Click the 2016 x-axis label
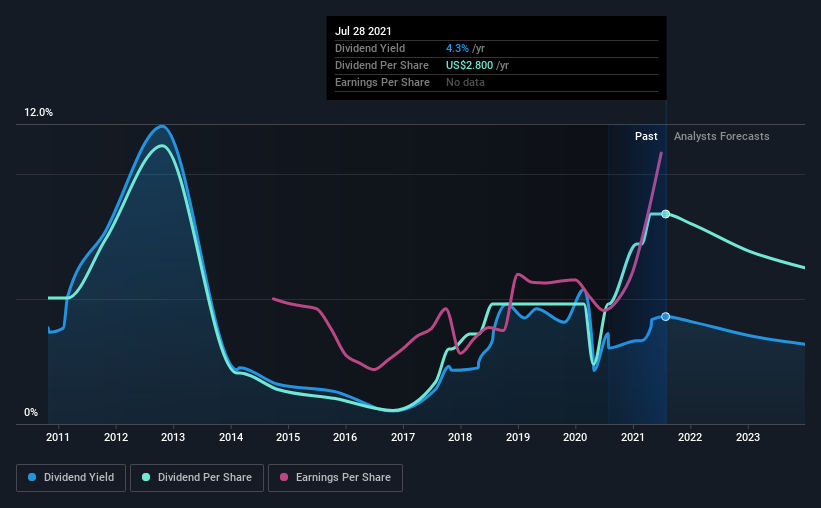The height and width of the screenshot is (508, 821). pos(345,437)
